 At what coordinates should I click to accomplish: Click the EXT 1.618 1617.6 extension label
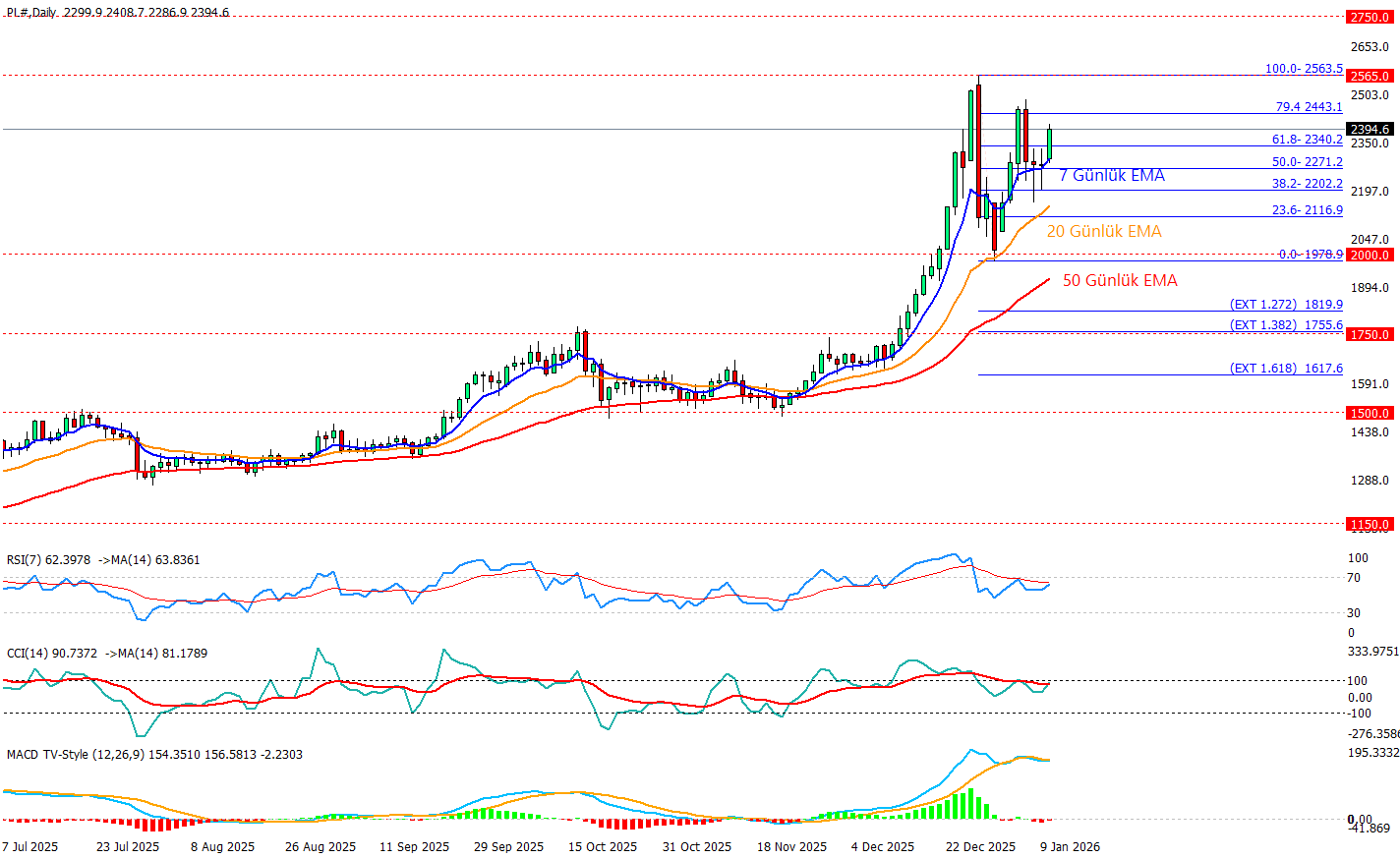tap(1286, 369)
